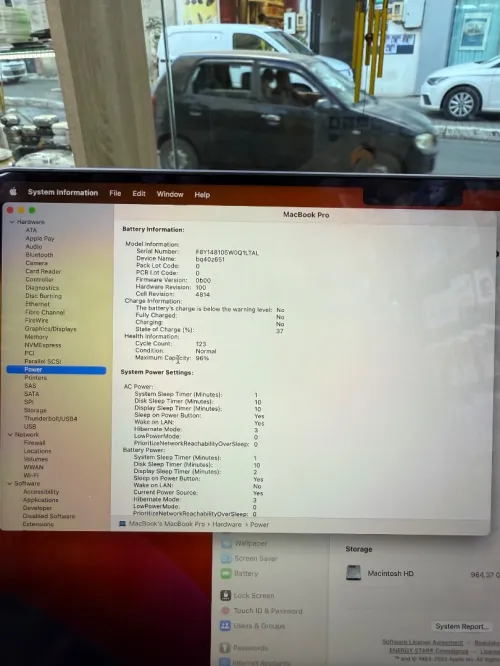The width and height of the screenshot is (500, 666).
Task: Select Controller in the sidebar
Action: click(x=40, y=279)
